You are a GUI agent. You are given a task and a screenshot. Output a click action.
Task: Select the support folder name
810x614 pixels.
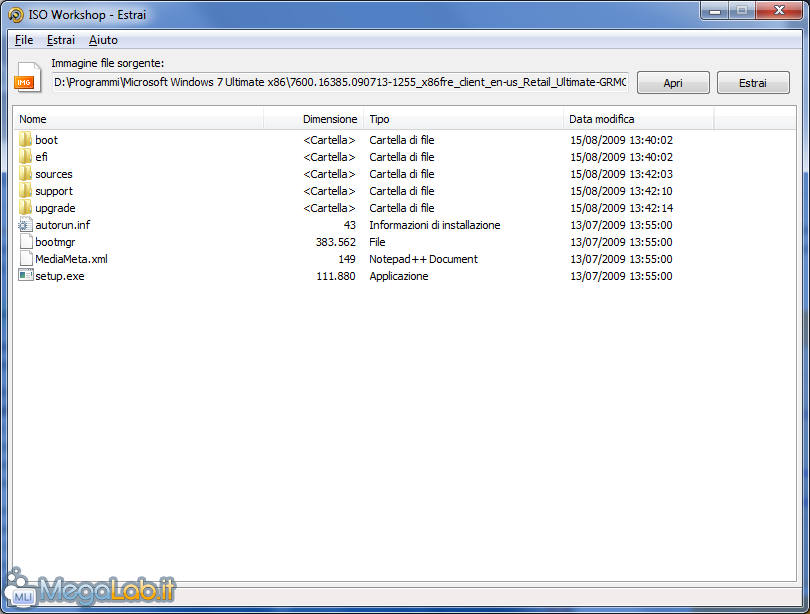[x=54, y=191]
